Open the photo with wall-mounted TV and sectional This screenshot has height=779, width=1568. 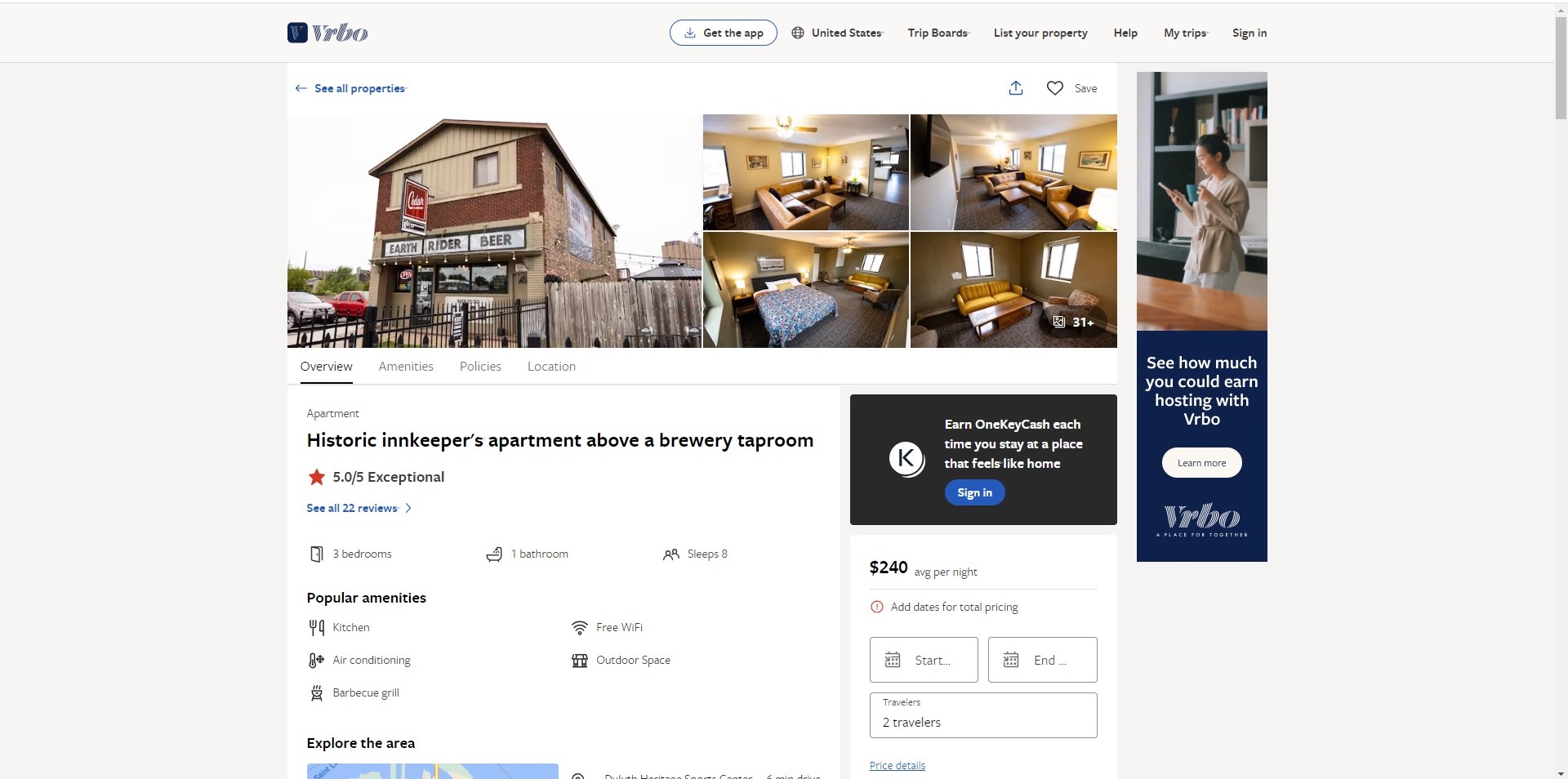pos(1013,172)
